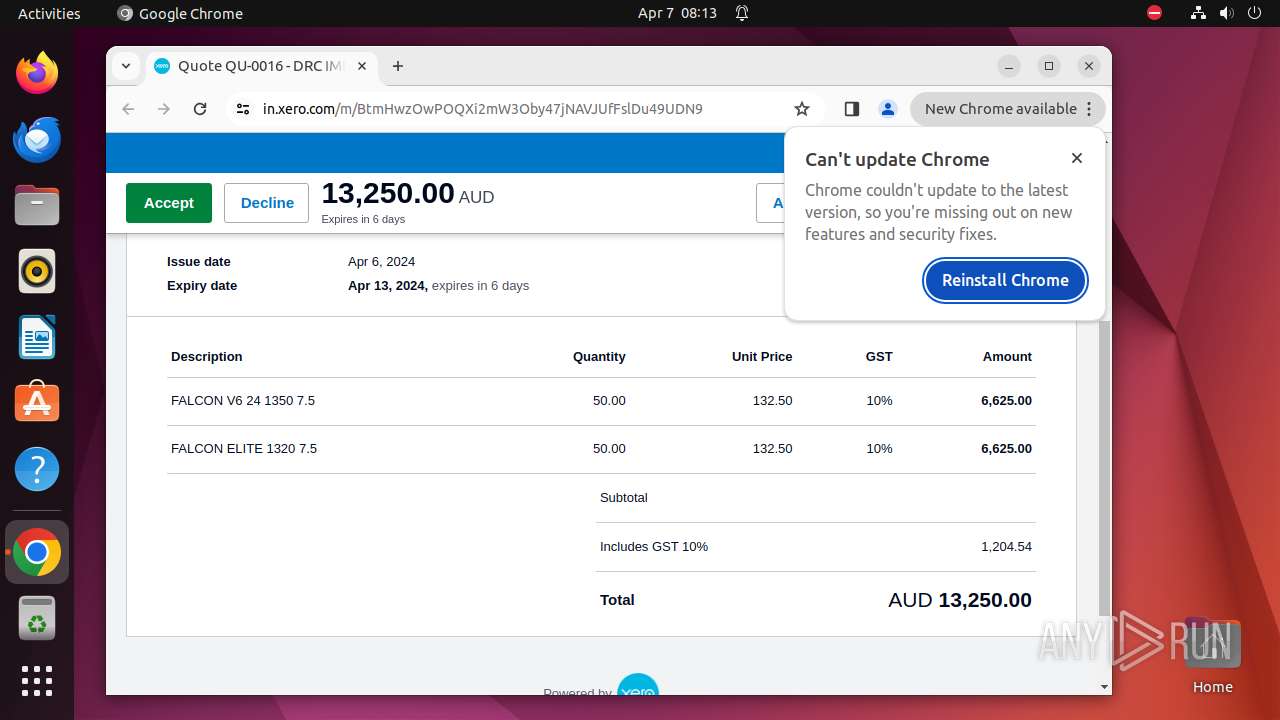
Task: Open Chrome side panel
Action: point(852,109)
